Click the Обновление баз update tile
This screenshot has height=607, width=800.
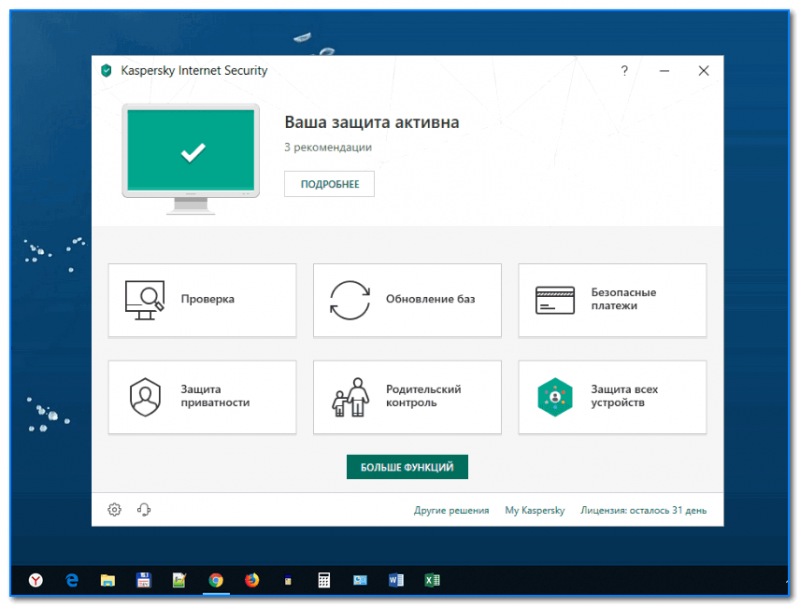tap(407, 300)
